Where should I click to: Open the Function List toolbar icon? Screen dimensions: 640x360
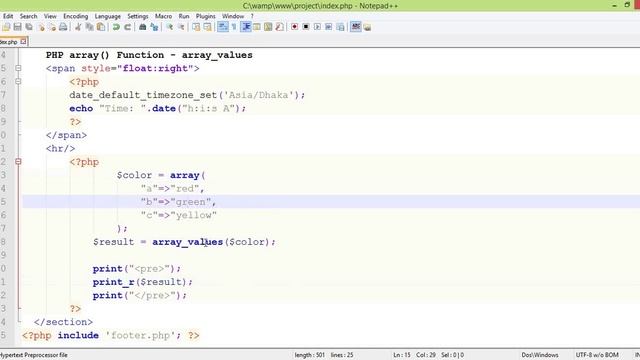tap(280, 27)
